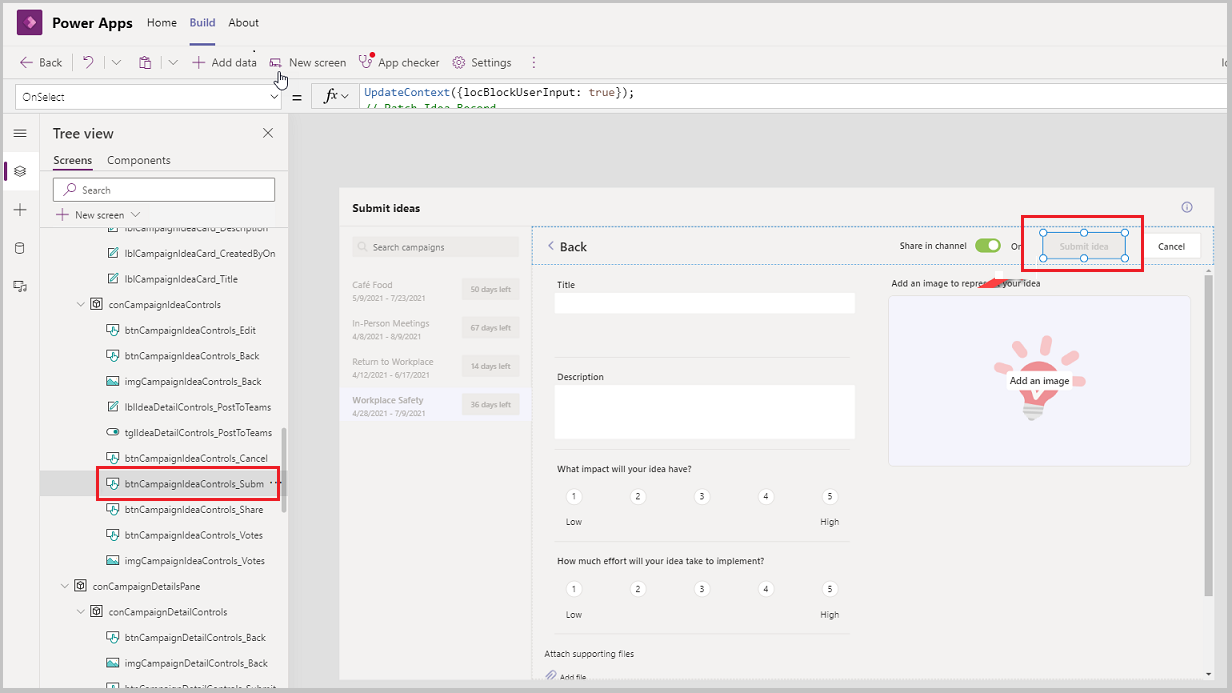1232x693 pixels.
Task: Click the Tree view search box
Action: click(164, 190)
